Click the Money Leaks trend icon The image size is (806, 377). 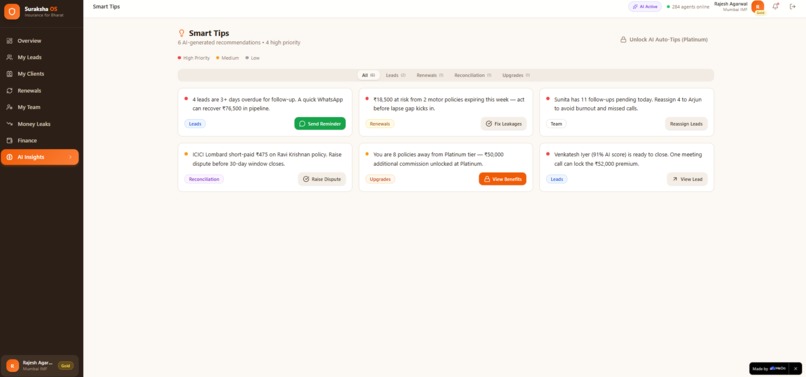point(9,124)
